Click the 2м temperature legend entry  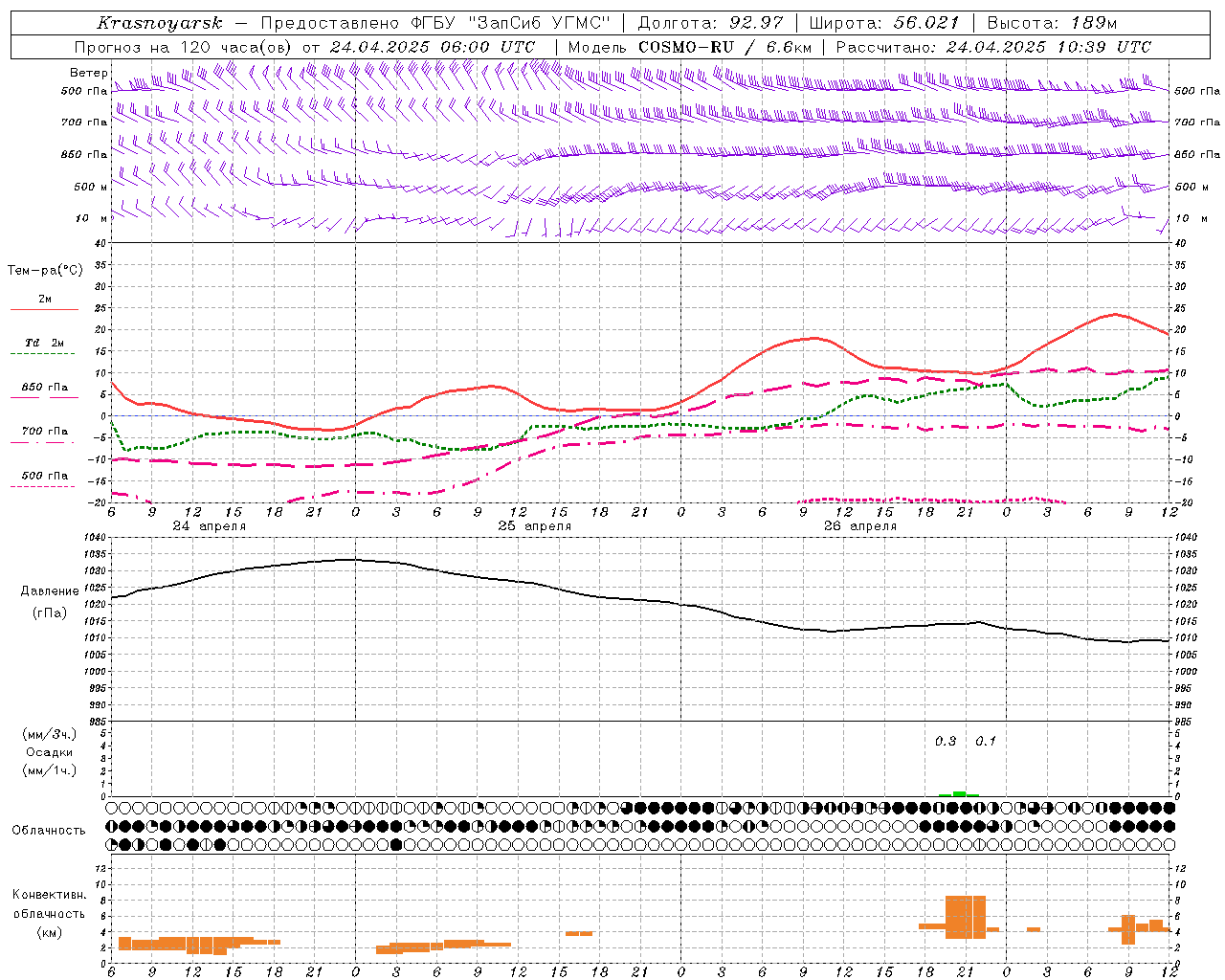[45, 300]
